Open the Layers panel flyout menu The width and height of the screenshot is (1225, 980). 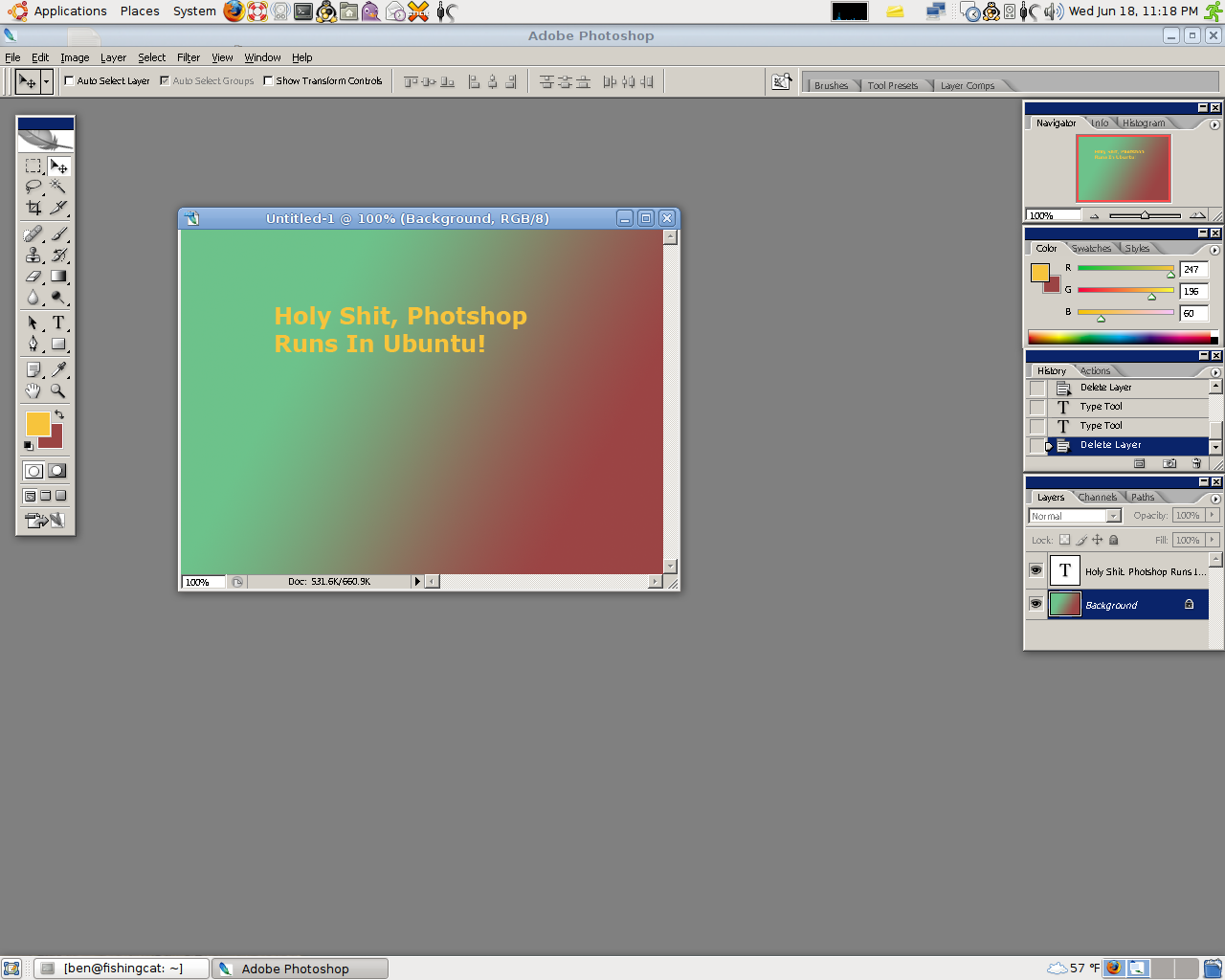click(1215, 499)
